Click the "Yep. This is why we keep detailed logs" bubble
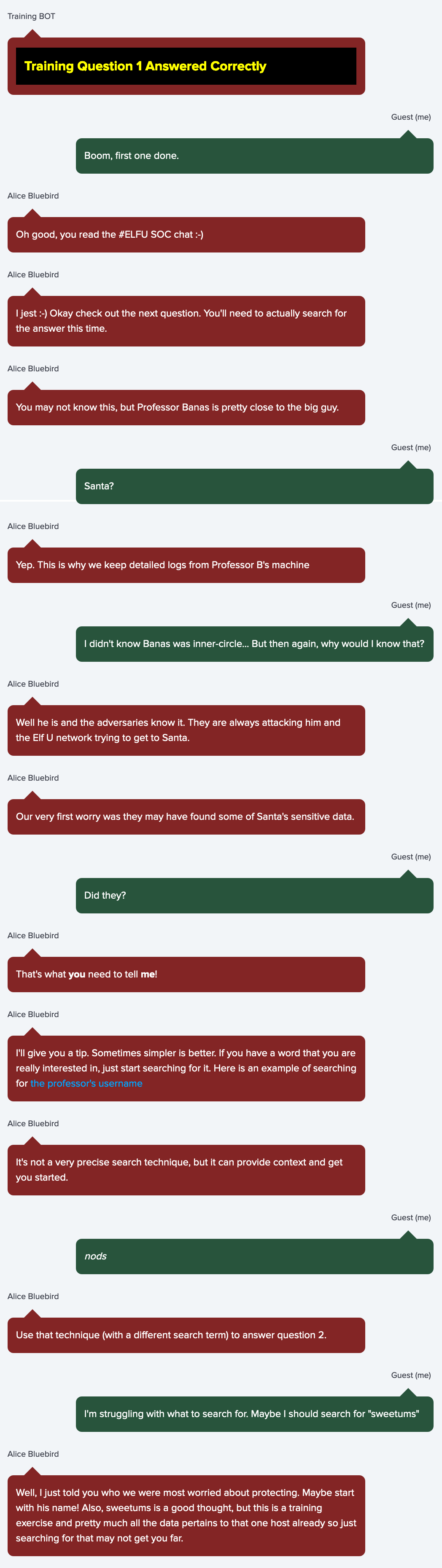This screenshot has height=1568, width=442. 186,565
